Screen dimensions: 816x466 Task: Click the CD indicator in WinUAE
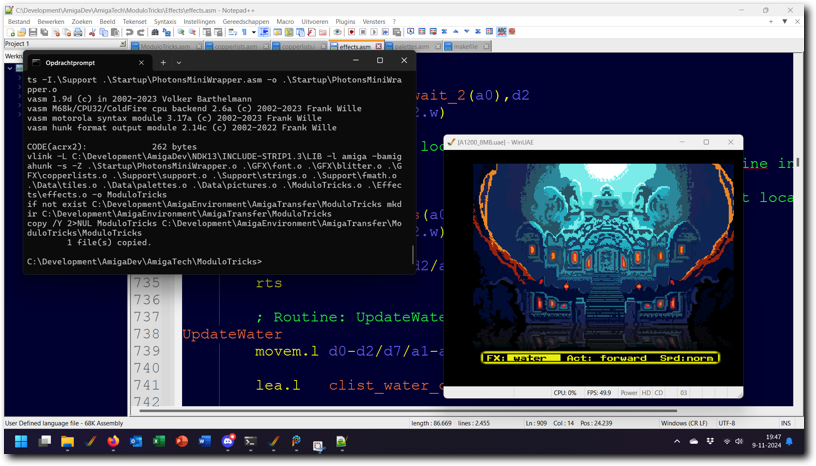[658, 393]
